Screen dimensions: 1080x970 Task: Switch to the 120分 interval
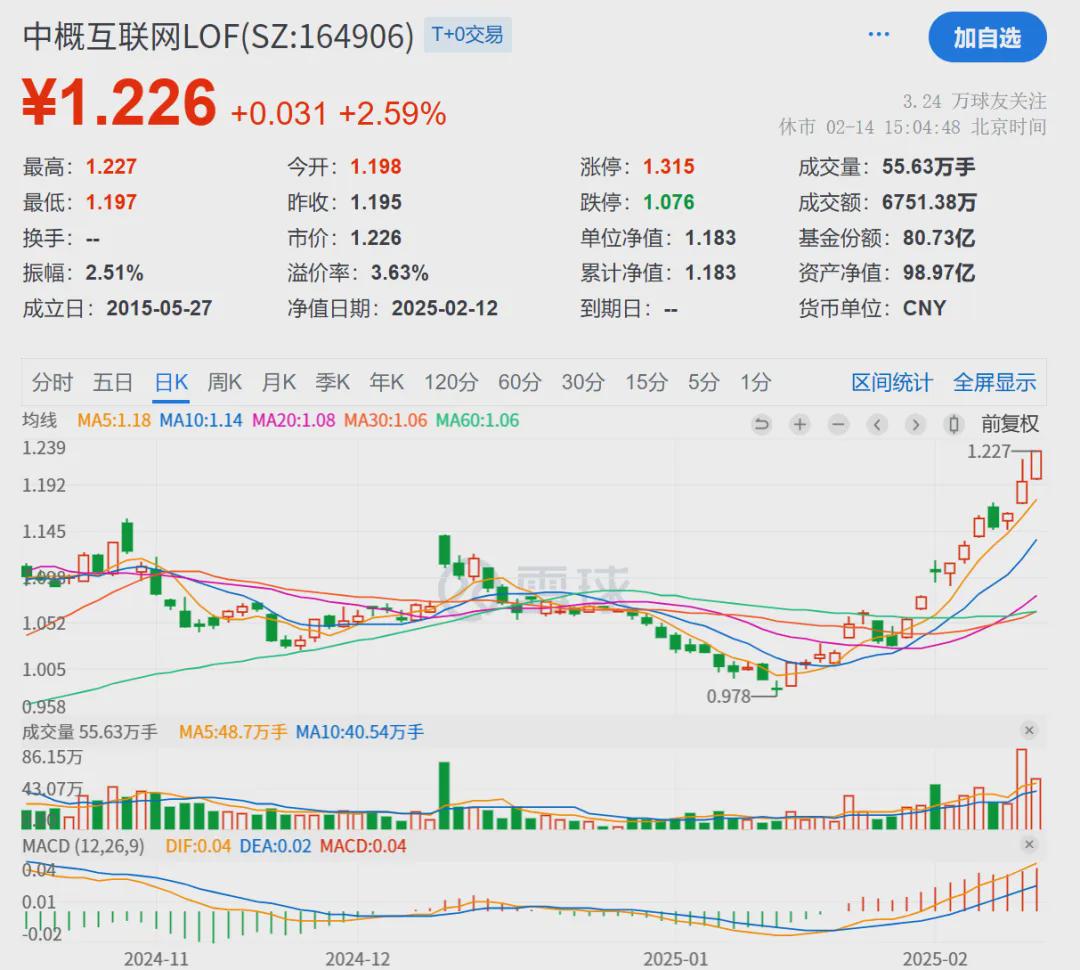coord(450,382)
